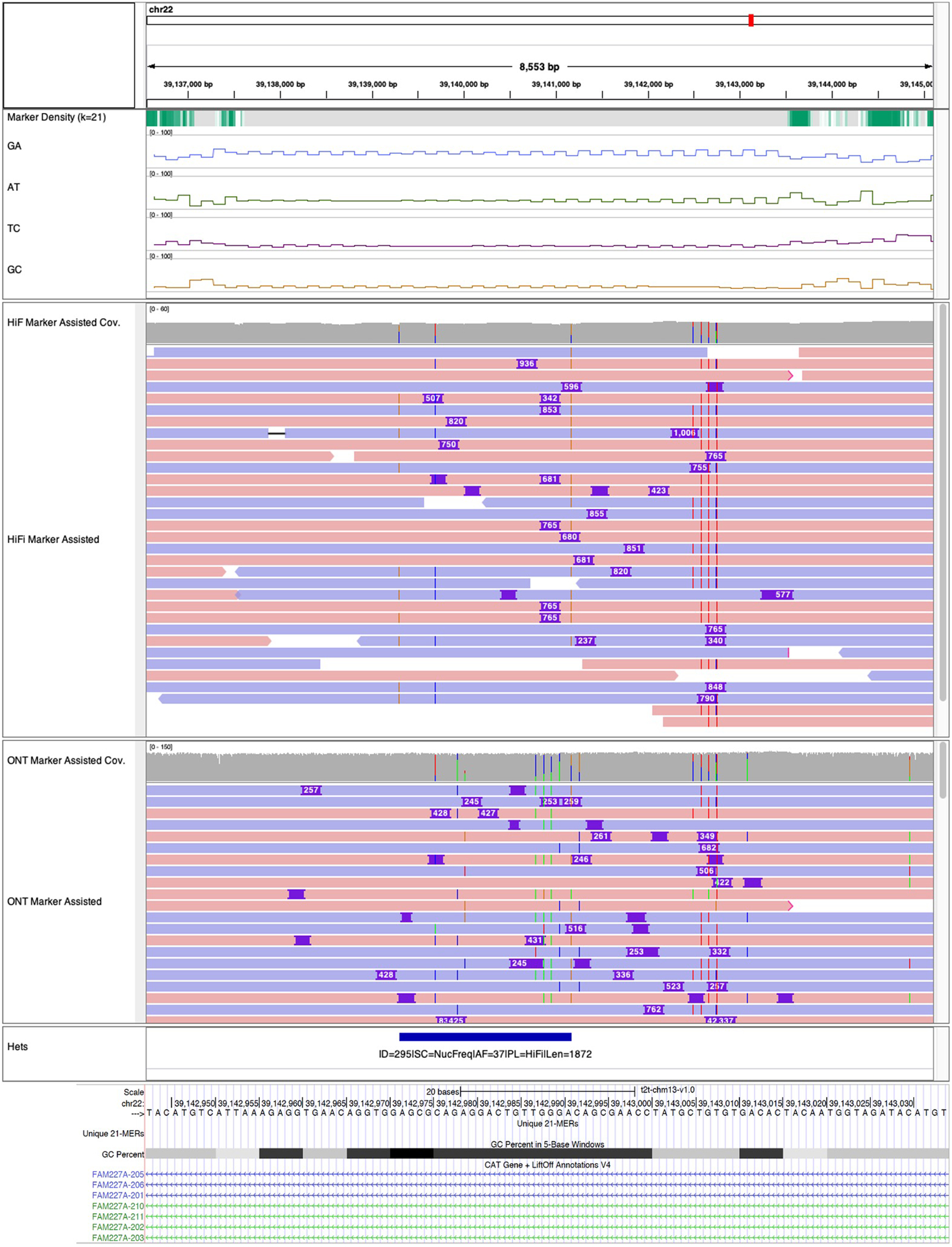Click the 8,553 bp span label
The height and width of the screenshot is (1247, 952).
[539, 67]
